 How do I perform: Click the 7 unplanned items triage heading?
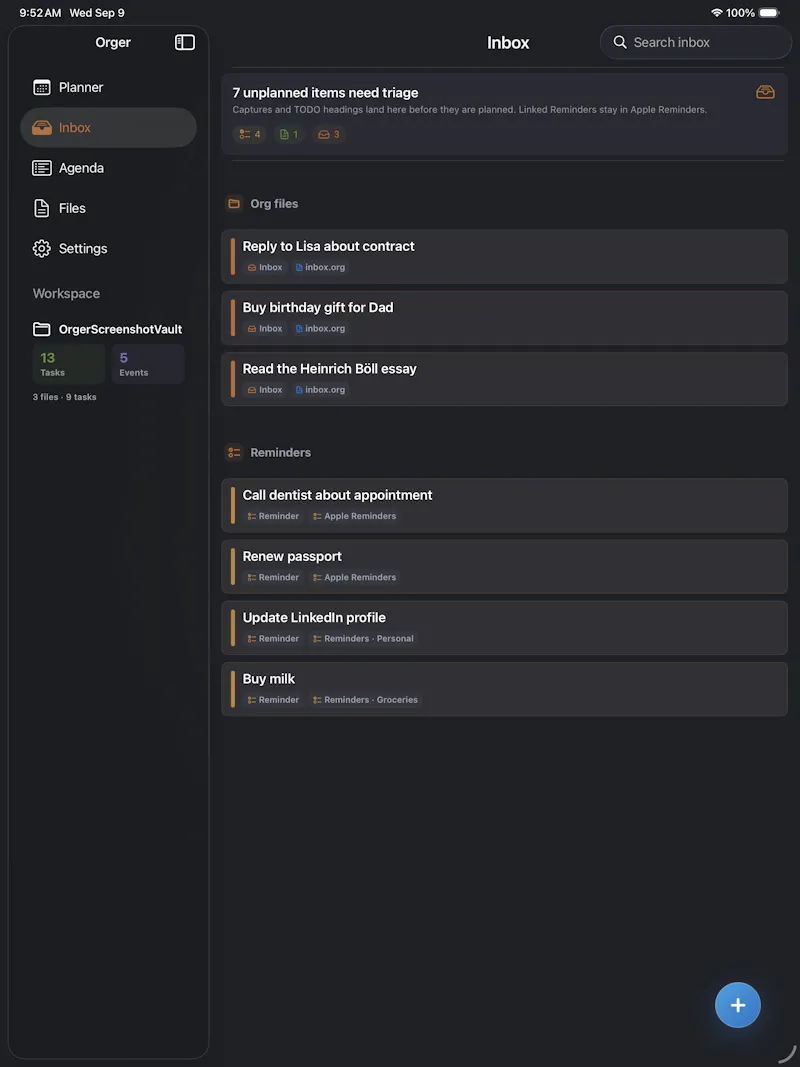(325, 93)
